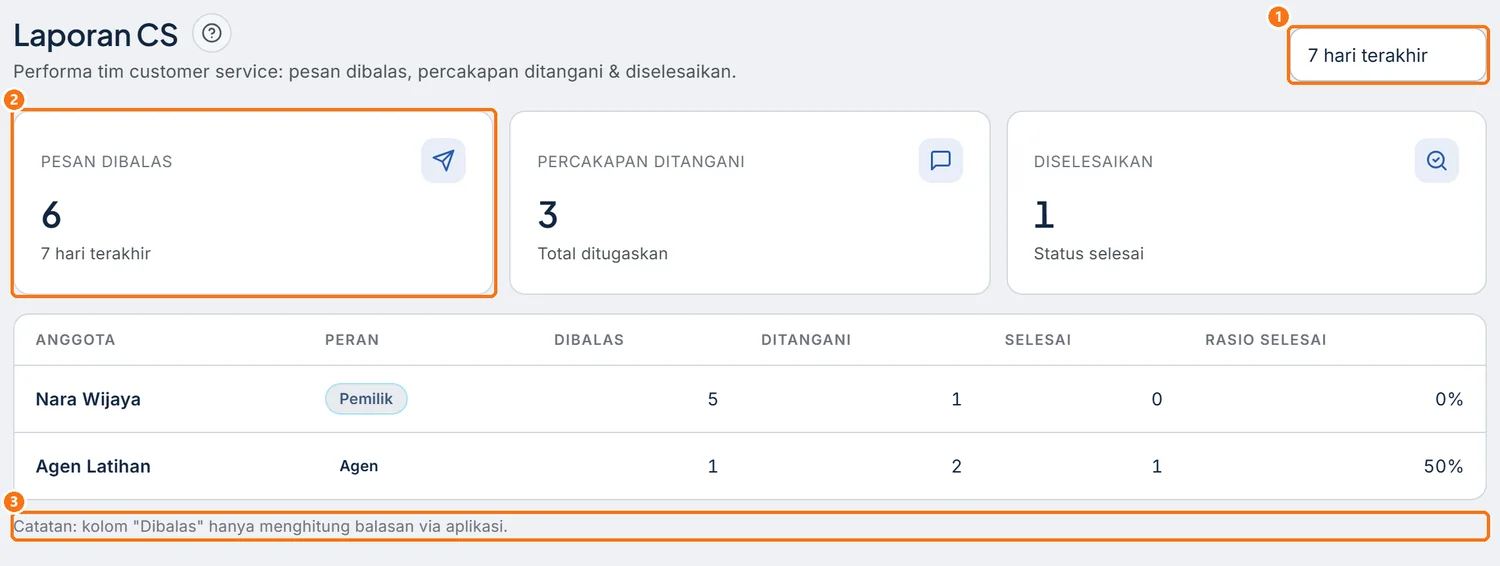Screen dimensions: 1500x566
Task: Click the 0% ratio for Nara Wijaya
Action: (x=1449, y=399)
